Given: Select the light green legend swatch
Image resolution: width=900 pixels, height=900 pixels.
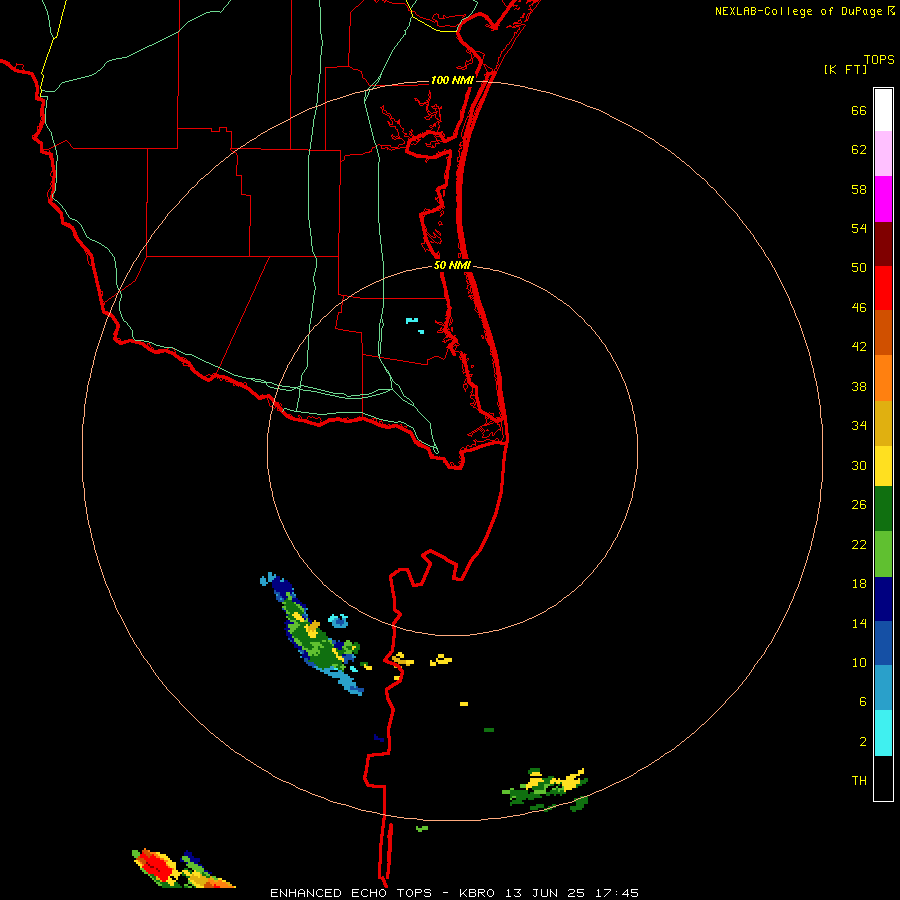Looking at the screenshot, I should pos(883,554).
